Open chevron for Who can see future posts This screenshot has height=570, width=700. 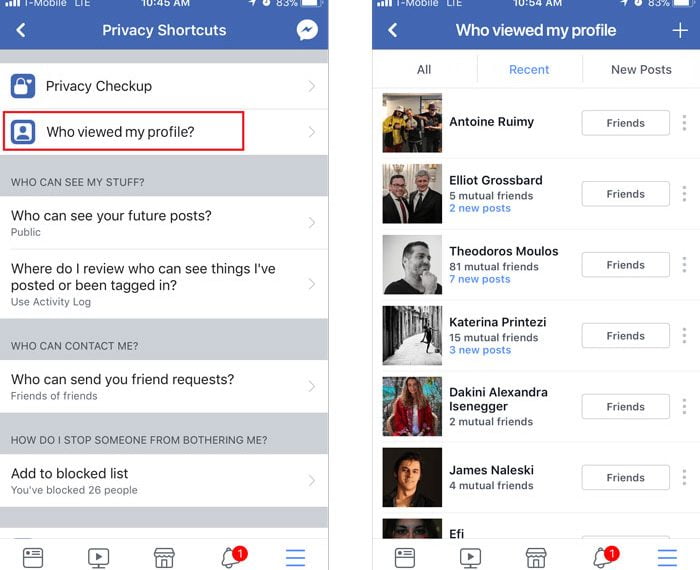312,222
